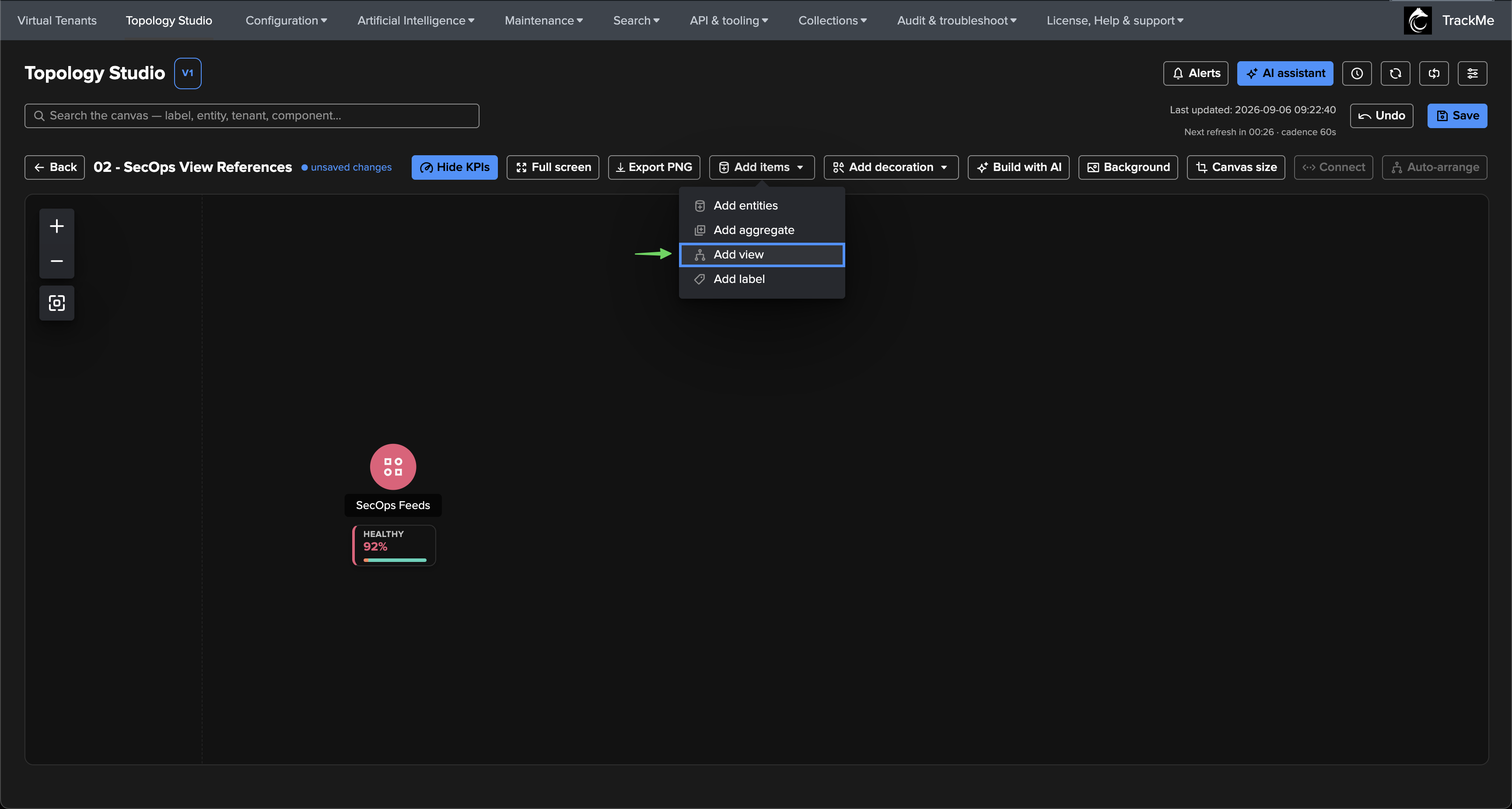Enter Full screen mode
Image resolution: width=1512 pixels, height=809 pixels.
click(x=553, y=167)
